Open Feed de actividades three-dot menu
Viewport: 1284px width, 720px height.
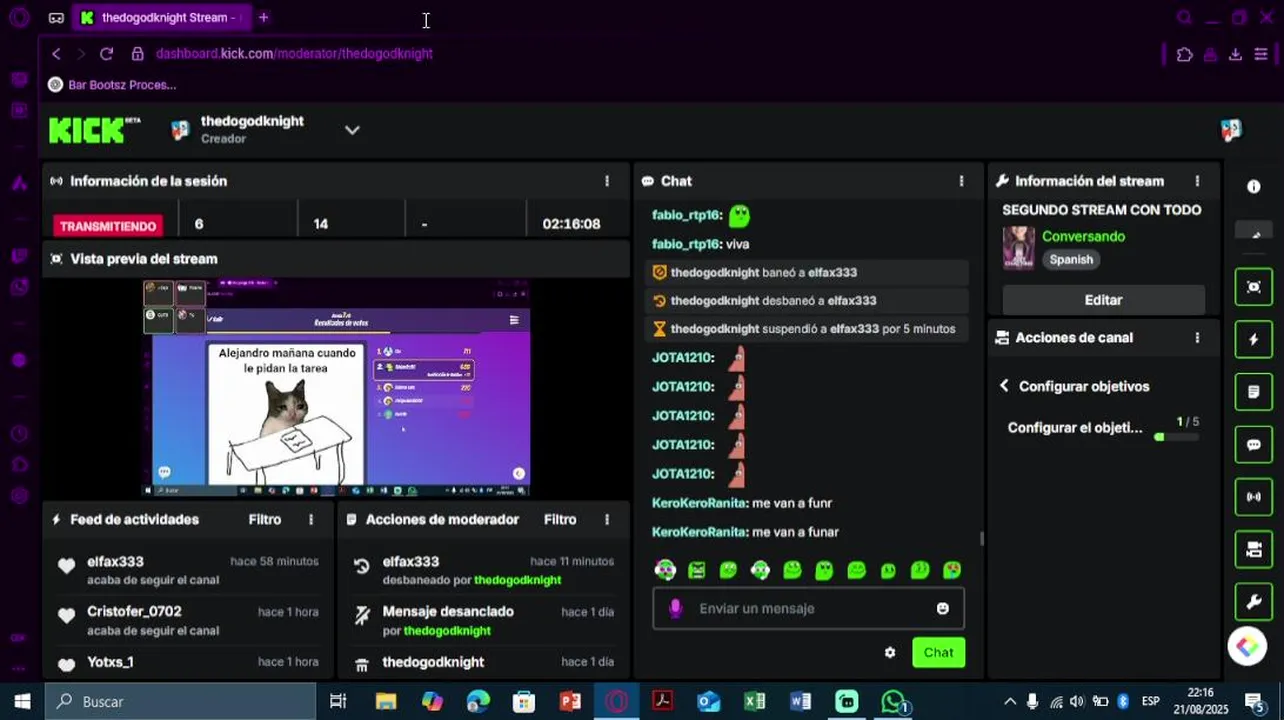pyautogui.click(x=311, y=520)
